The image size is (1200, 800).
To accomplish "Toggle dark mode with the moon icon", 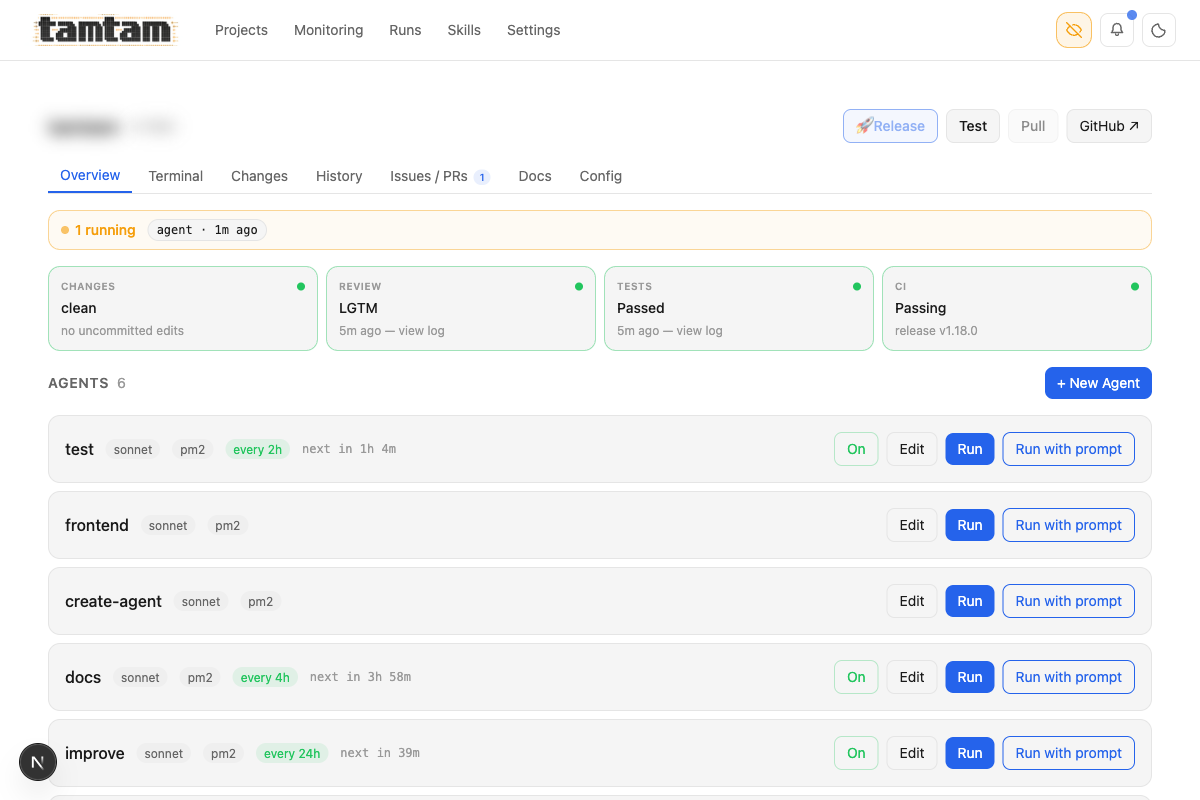I will [x=1158, y=30].
